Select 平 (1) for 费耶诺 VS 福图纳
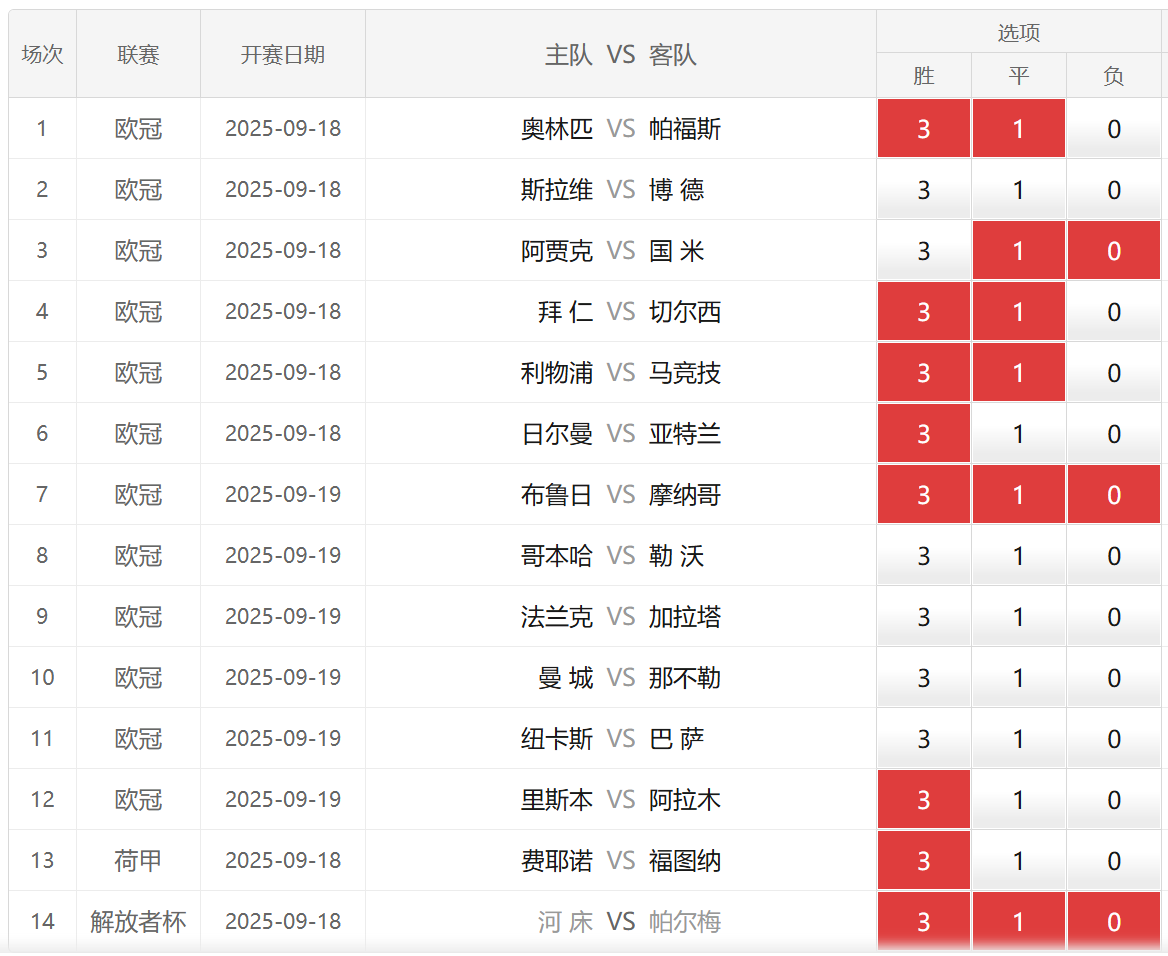Viewport: 1168px width, 956px height. (x=1018, y=862)
